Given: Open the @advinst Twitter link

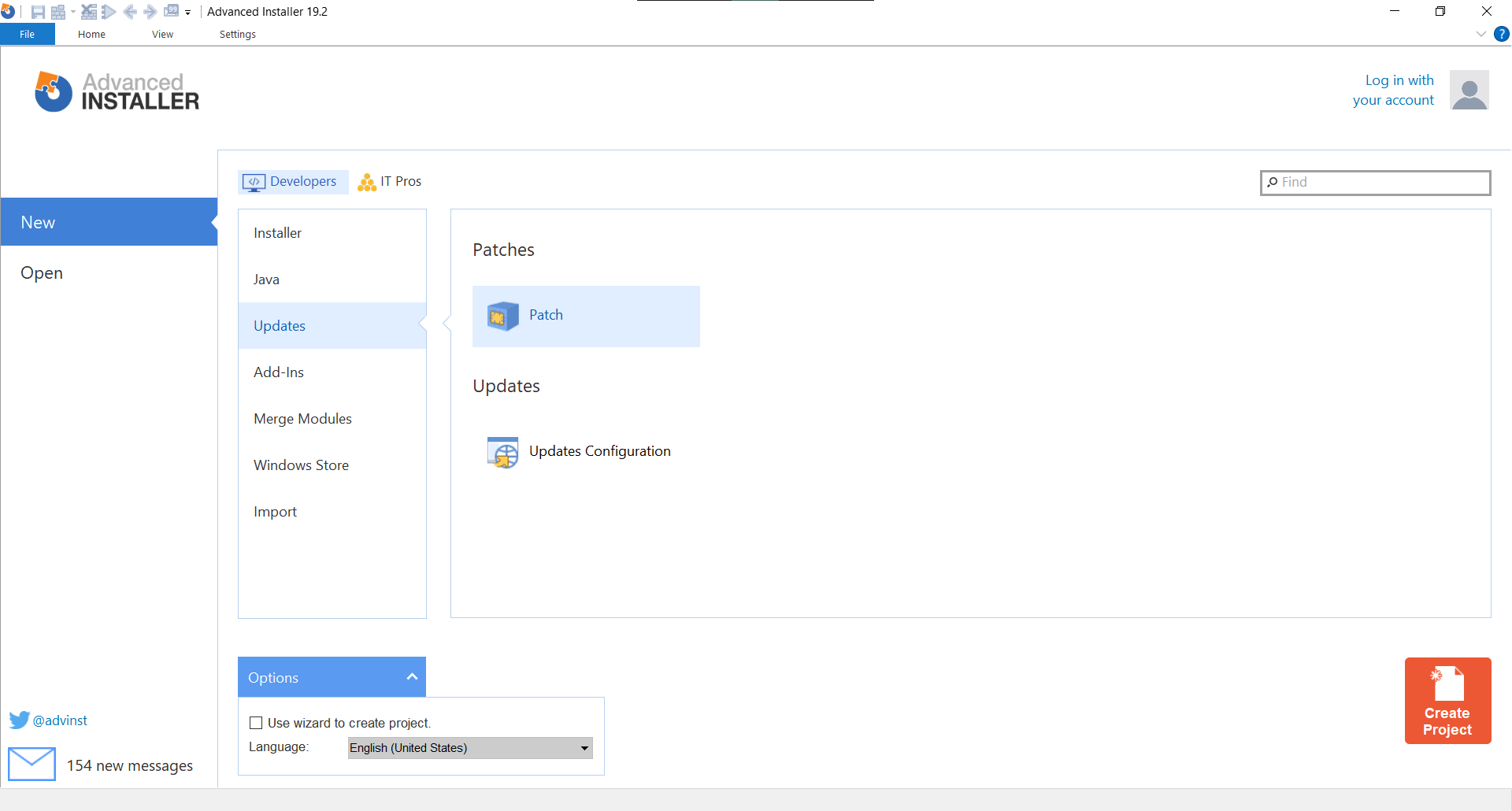Looking at the screenshot, I should (60, 720).
